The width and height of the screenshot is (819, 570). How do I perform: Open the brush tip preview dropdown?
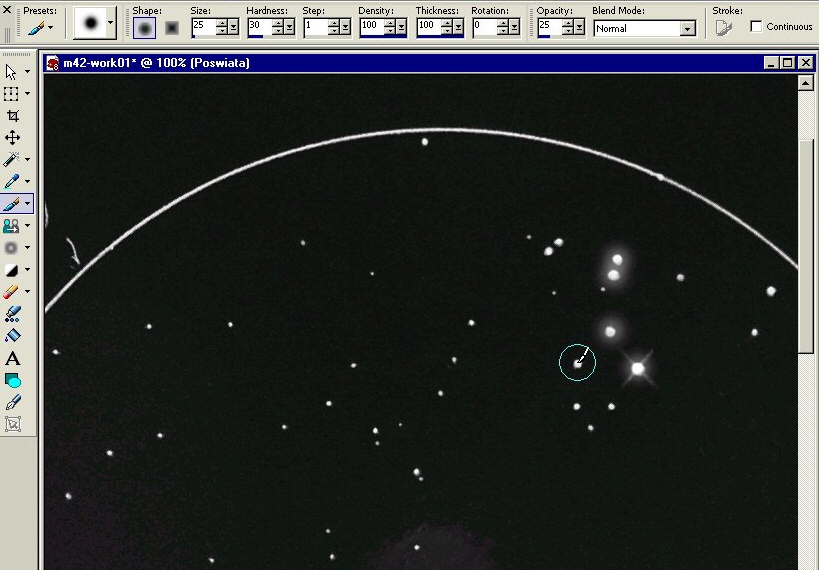click(110, 22)
